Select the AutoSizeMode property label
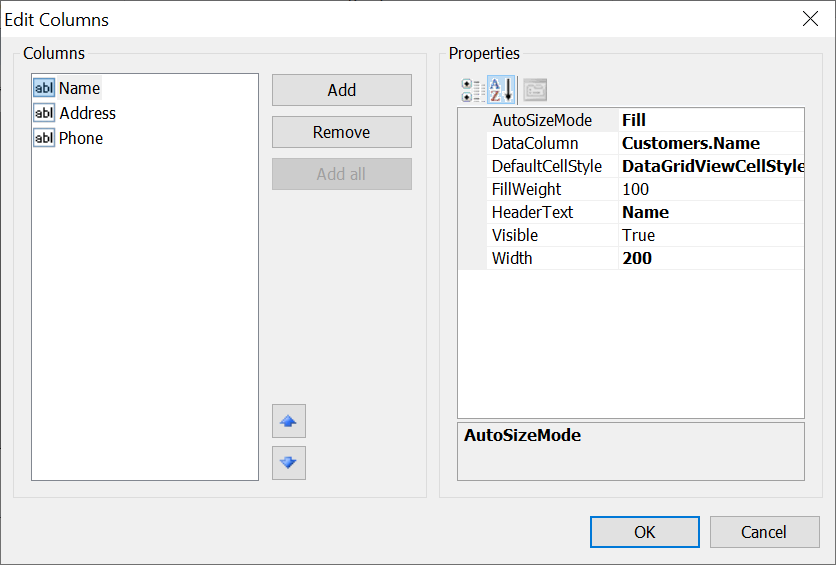This screenshot has height=565, width=836. [542, 120]
